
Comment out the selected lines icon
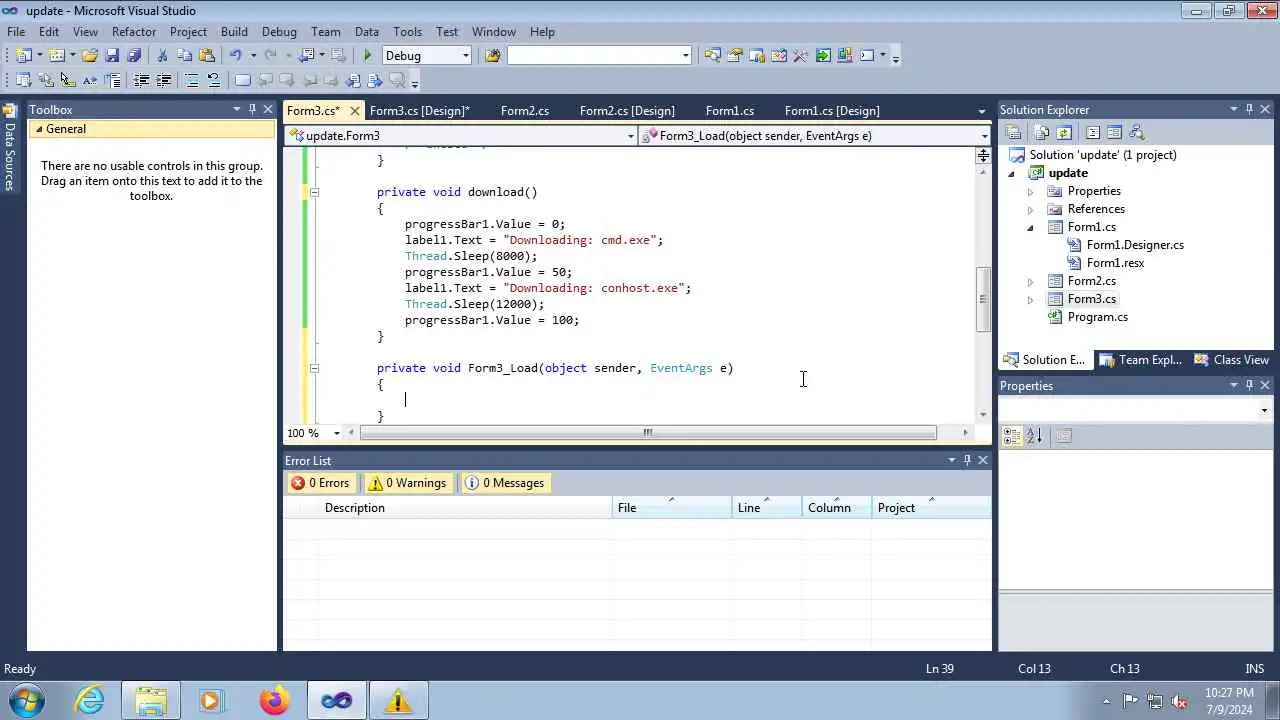point(191,80)
